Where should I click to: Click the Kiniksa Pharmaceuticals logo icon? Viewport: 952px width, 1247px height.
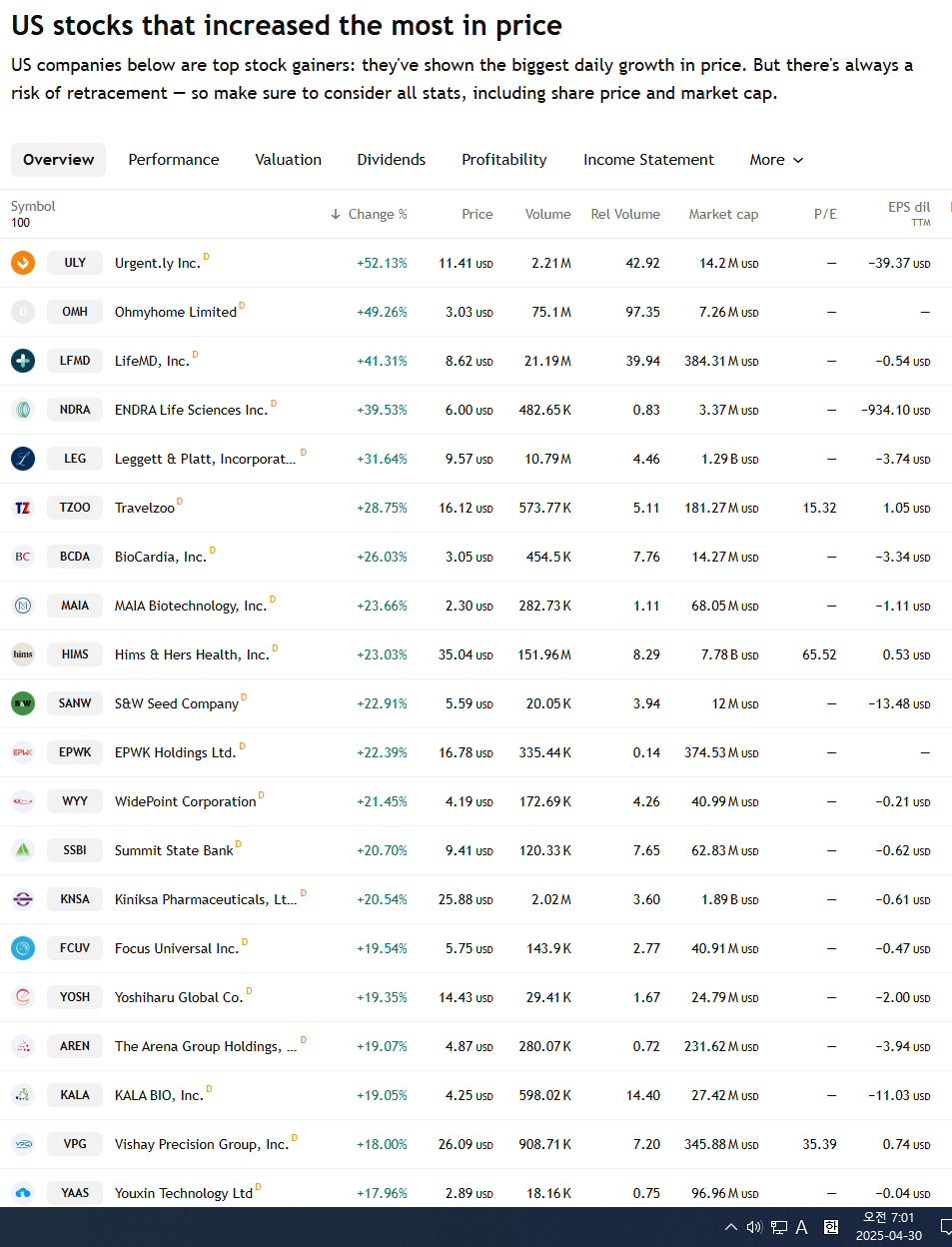pos(23,899)
